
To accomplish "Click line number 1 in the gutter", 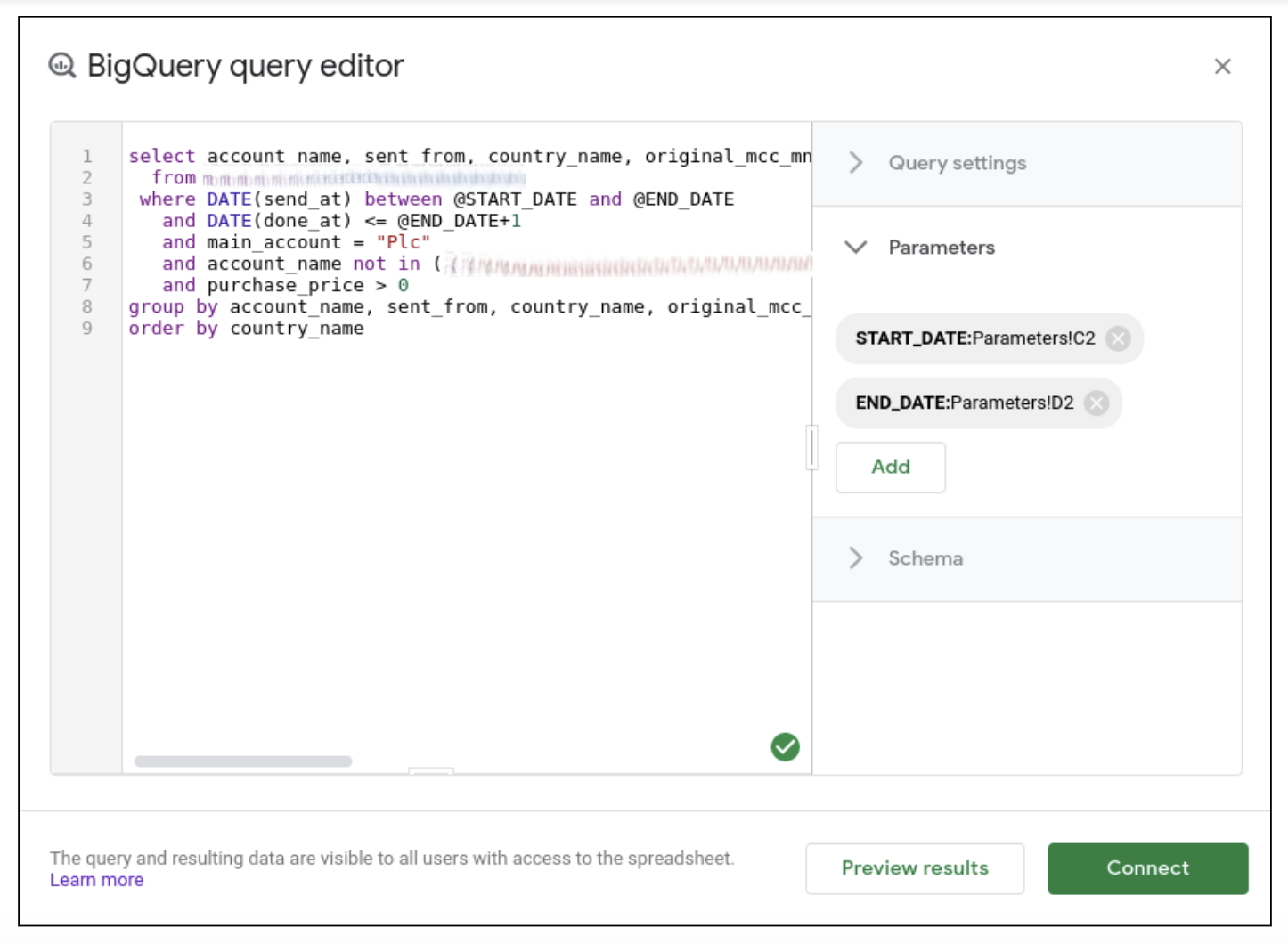I will (87, 156).
